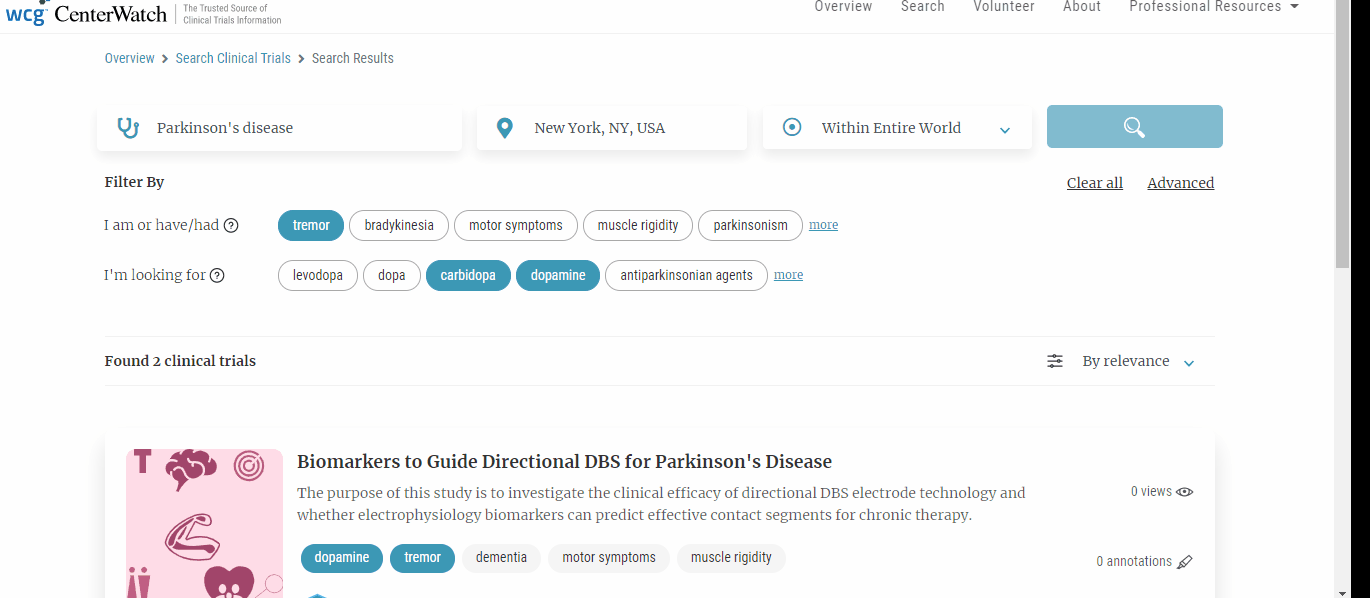1370x598 pixels.
Task: Click the annotations pencil icon
Action: pos(1185,562)
